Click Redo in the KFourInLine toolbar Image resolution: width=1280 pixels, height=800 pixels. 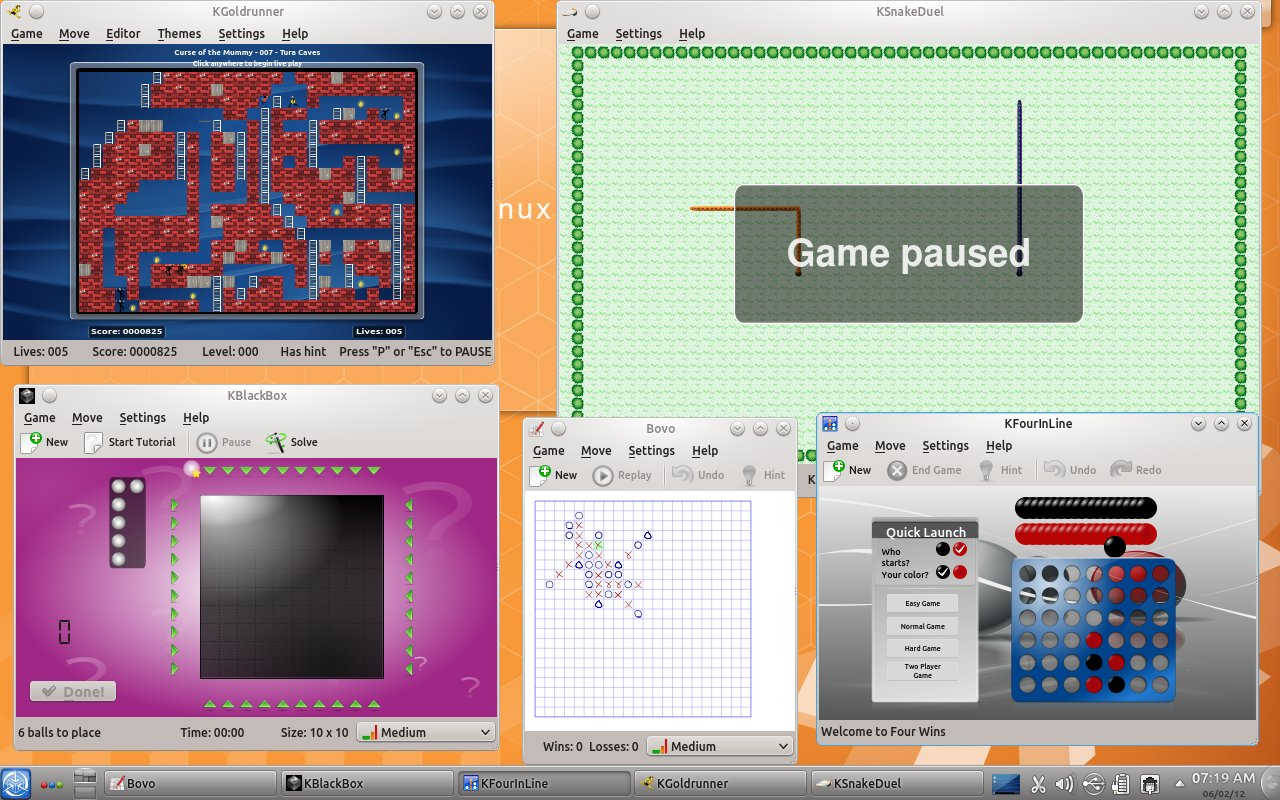coord(1136,470)
